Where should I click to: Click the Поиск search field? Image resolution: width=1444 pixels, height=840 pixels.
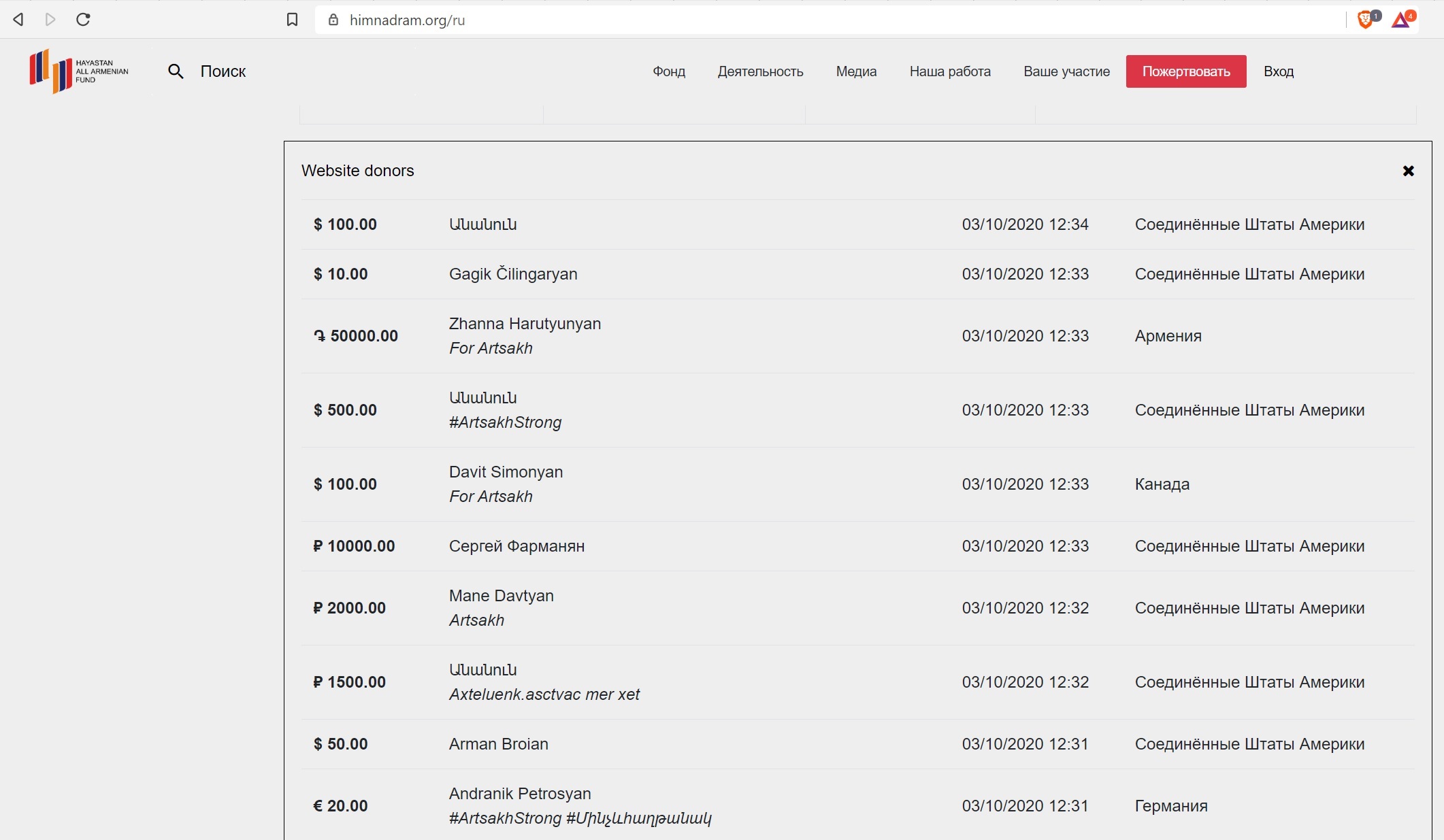223,71
